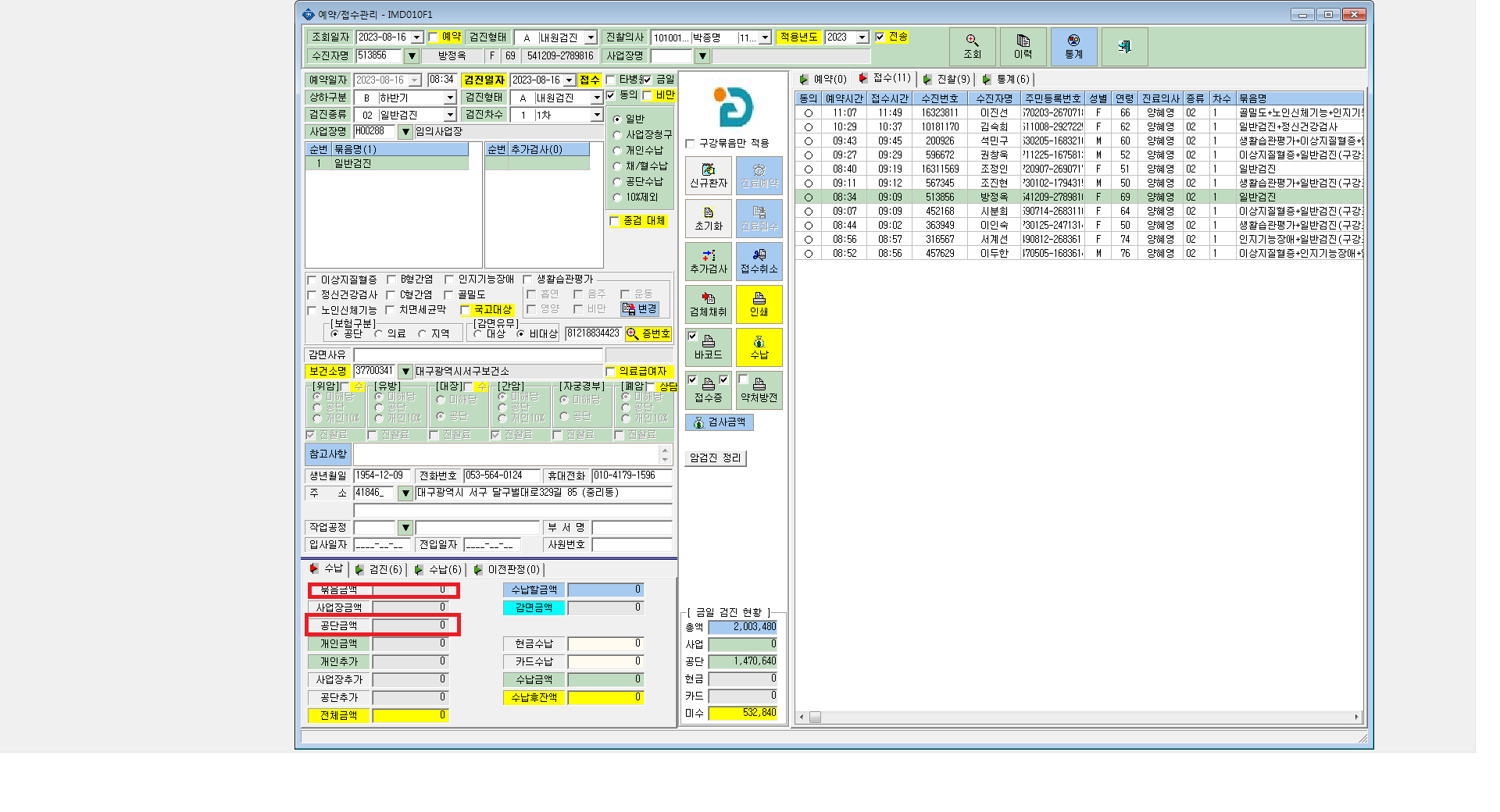Click the 검체채취 specimen collection icon

coord(709,304)
